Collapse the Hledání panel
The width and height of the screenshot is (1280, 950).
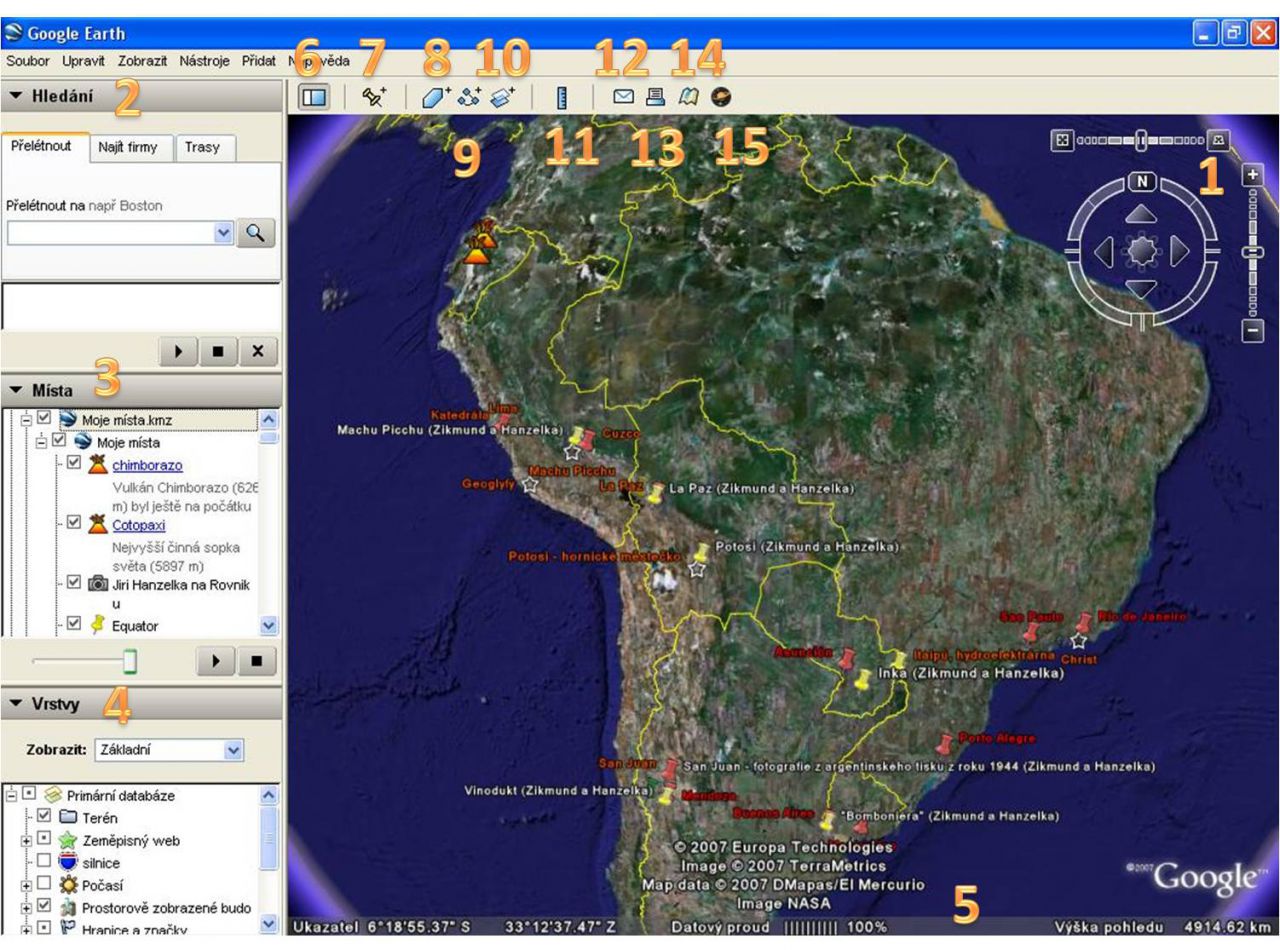pyautogui.click(x=15, y=96)
